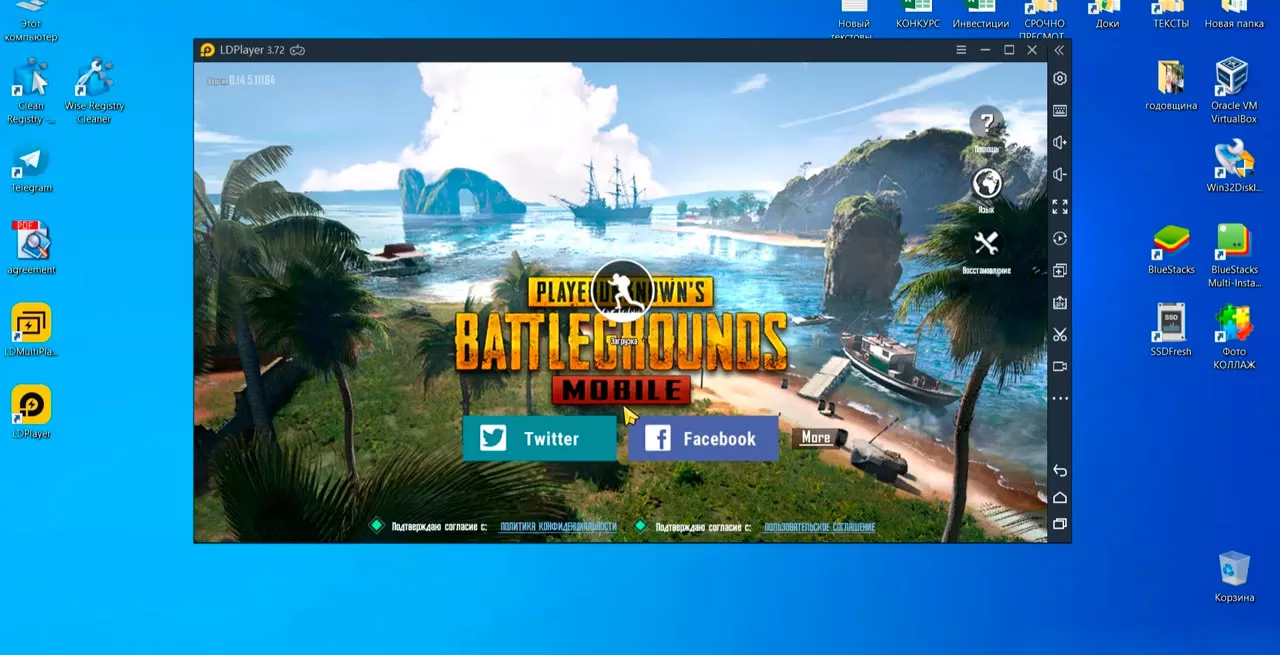Toggle fullscreen mode in LDPlayer sidebar
The height and width of the screenshot is (655, 1280).
(x=1060, y=207)
